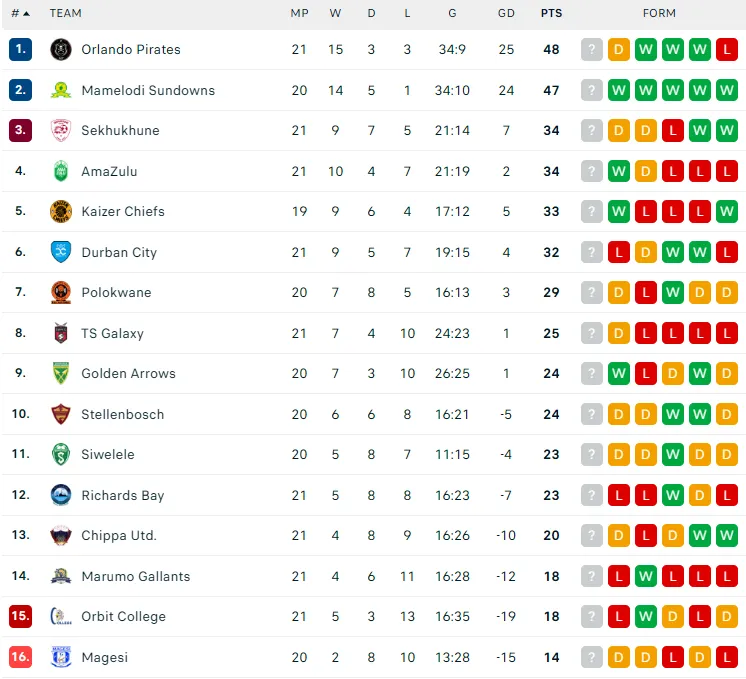Click Orlando Pirates' upcoming match question-mark box

click(x=592, y=49)
